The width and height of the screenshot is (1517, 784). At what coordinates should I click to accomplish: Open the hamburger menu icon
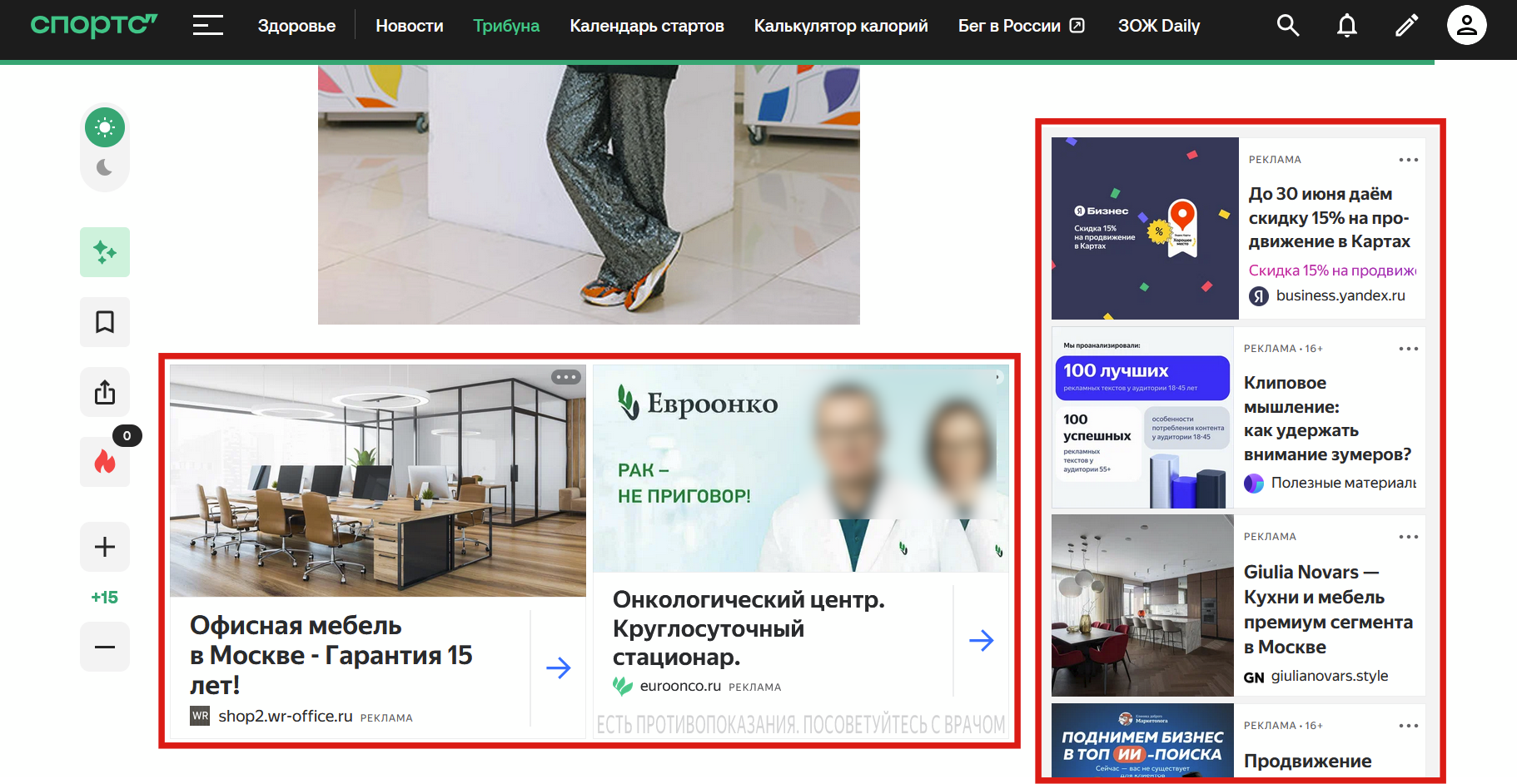click(208, 25)
